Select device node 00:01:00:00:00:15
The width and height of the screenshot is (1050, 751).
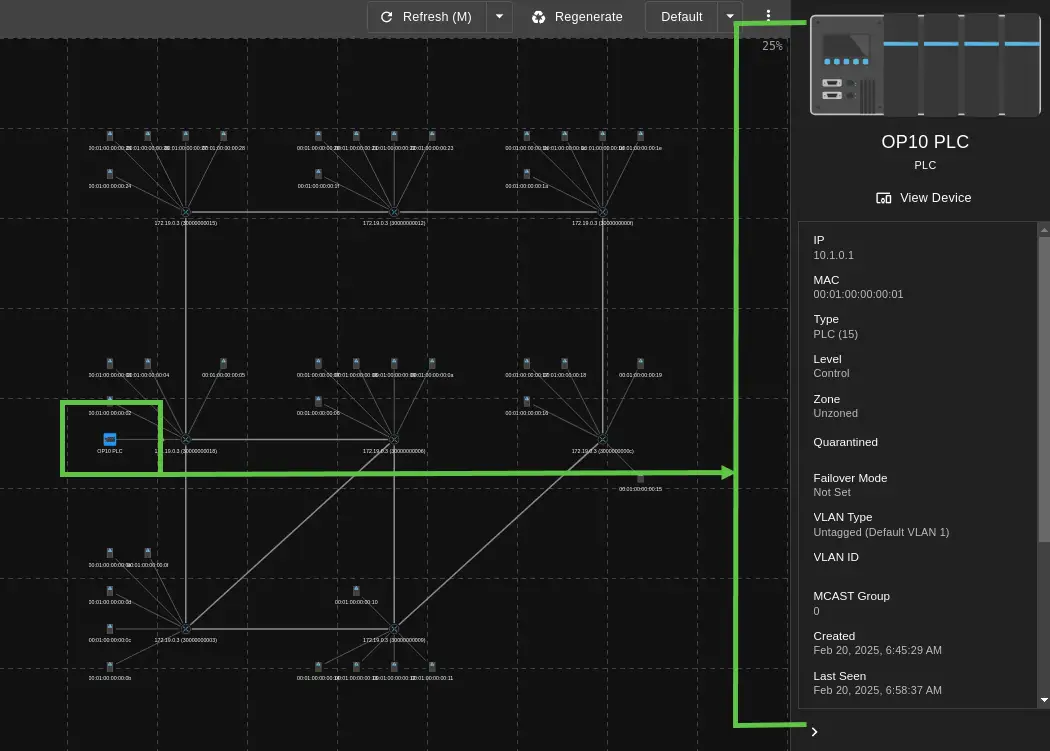tap(640, 478)
